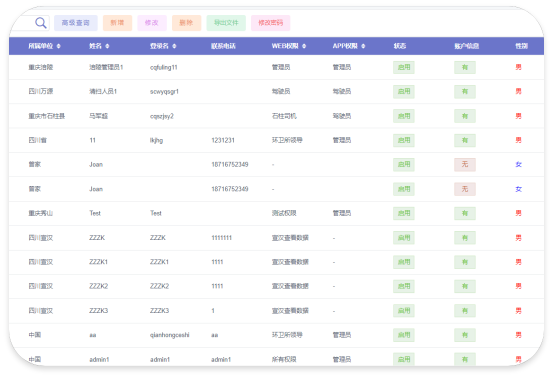Click the 四川万源 unit cell
Image resolution: width=553 pixels, height=378 pixels.
tap(41, 92)
